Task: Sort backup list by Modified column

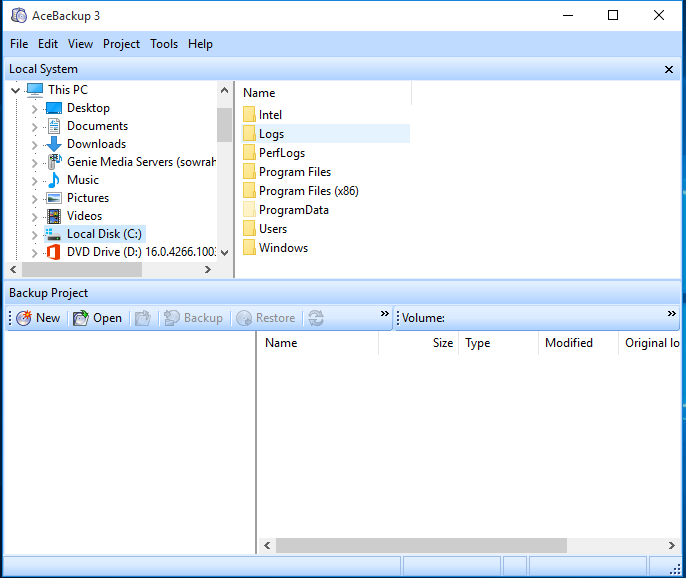Action: tap(578, 343)
